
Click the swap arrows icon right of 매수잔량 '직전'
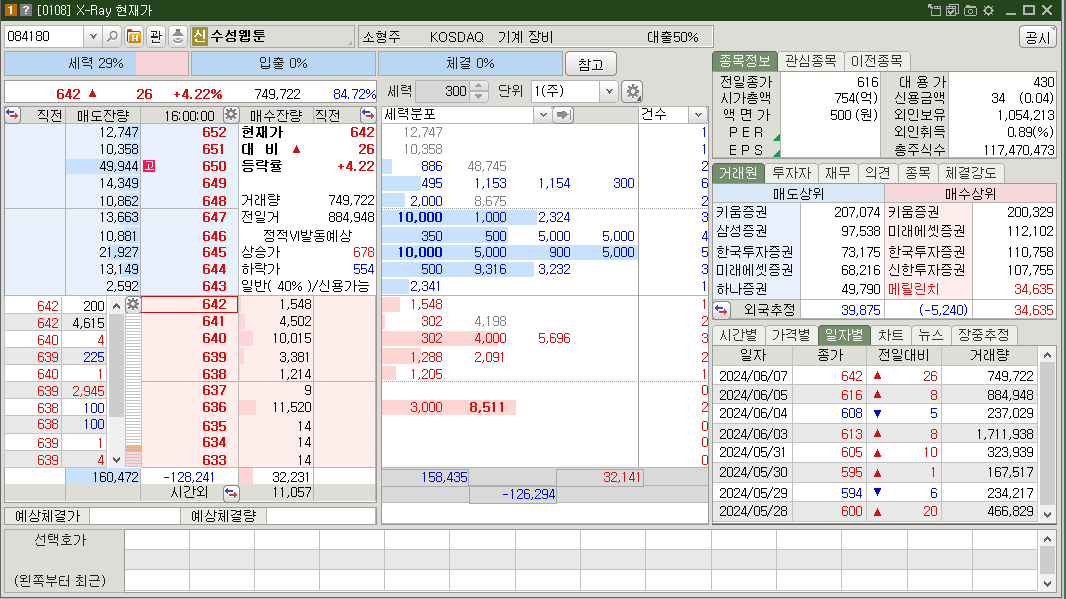coord(368,114)
